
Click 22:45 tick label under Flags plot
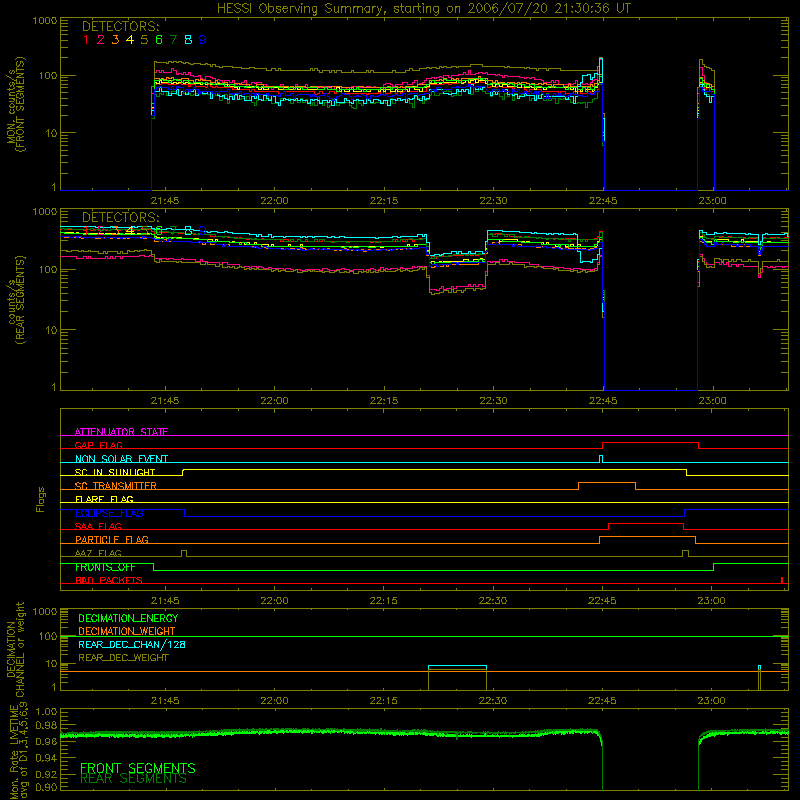point(602,601)
